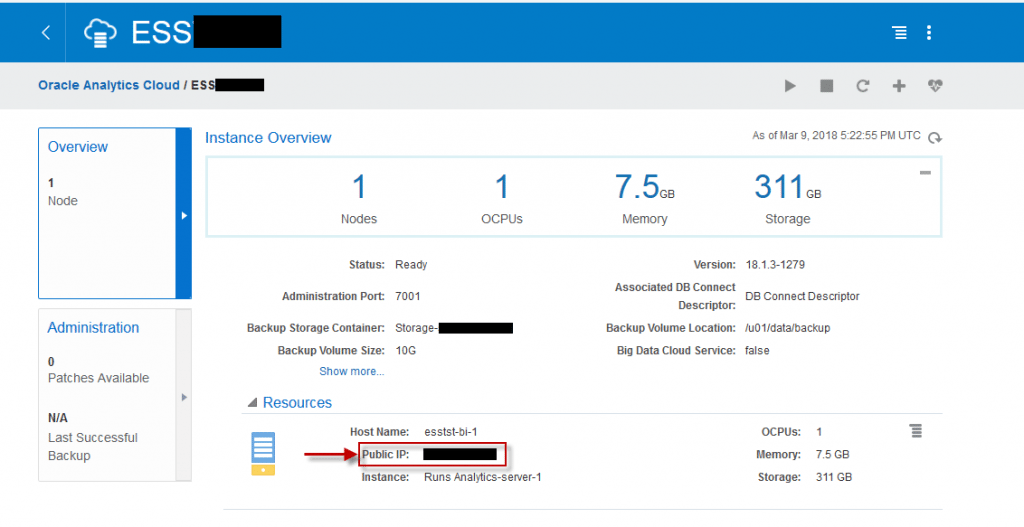Start the service with the play icon
The width and height of the screenshot is (1024, 527).
point(790,86)
